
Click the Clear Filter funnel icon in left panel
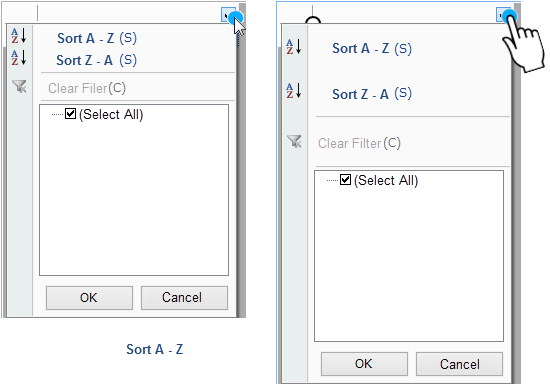20,86
